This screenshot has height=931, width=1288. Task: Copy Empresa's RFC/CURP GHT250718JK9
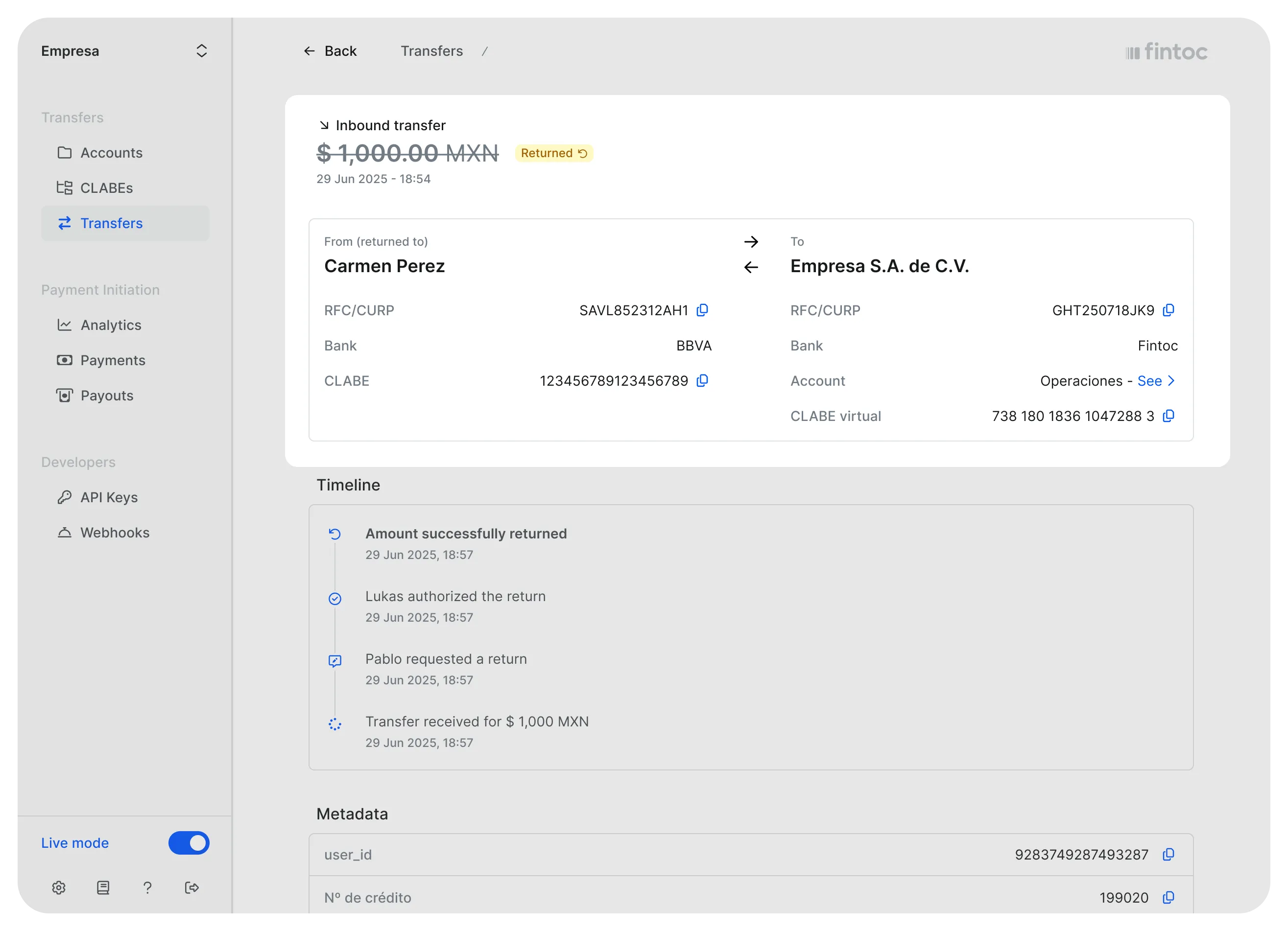pyautogui.click(x=1168, y=310)
